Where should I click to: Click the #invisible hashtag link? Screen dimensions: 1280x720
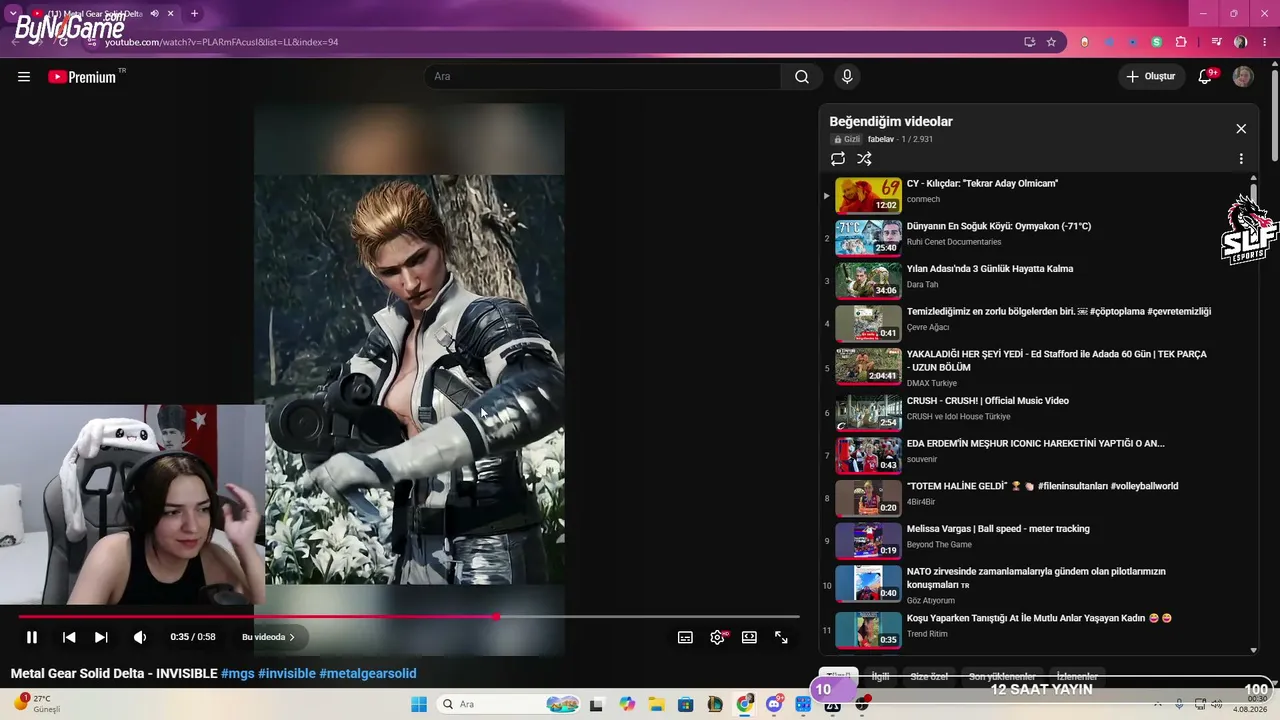[287, 674]
